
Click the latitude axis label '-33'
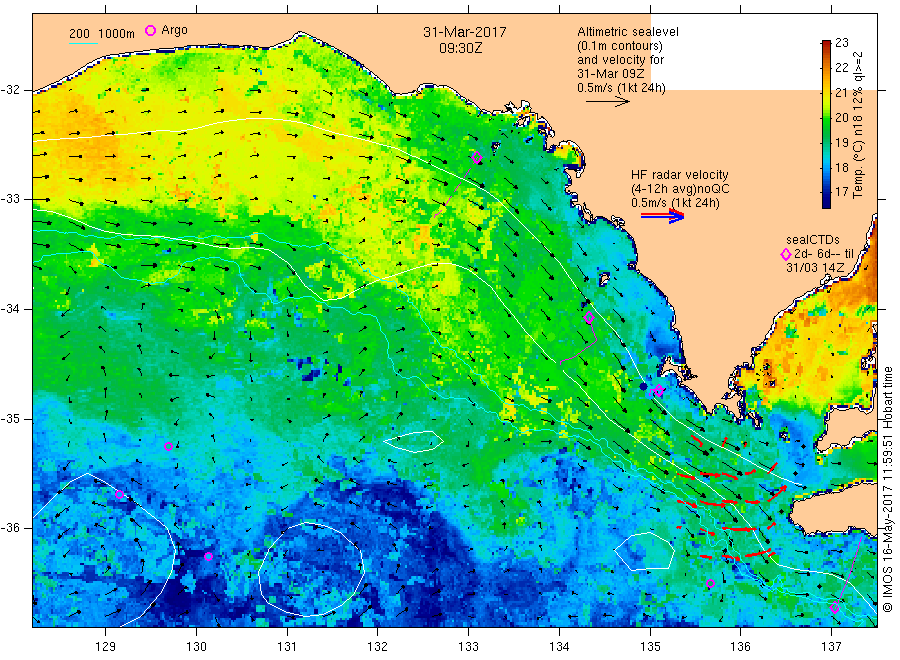10,199
